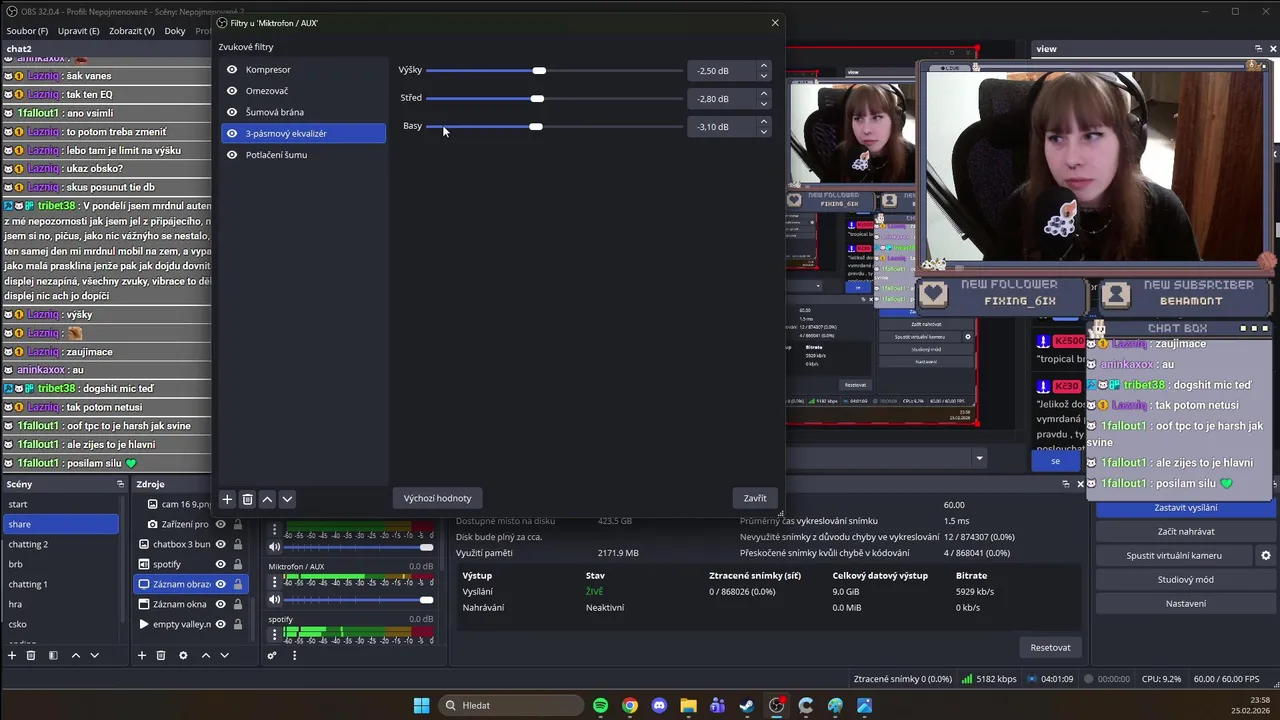Unlock the chatbox 3 source lock
This screenshot has width=1280, height=720.
(237, 544)
